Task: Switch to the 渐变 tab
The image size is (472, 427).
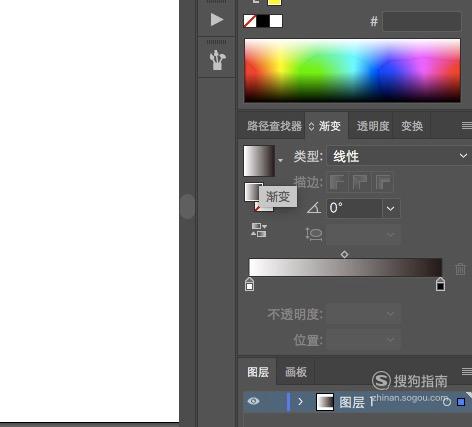Action: click(x=330, y=126)
